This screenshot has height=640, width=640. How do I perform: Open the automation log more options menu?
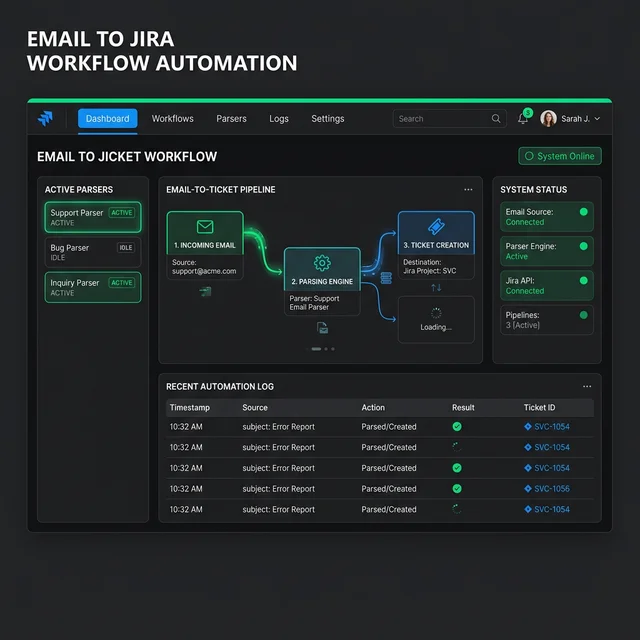(587, 386)
